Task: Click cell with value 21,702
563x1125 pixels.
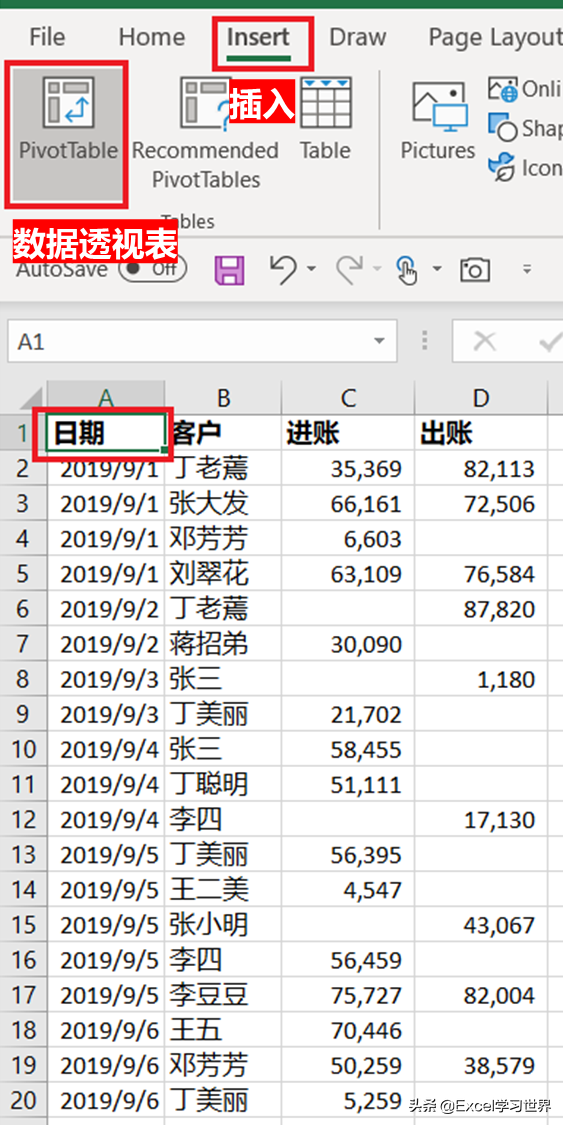Action: 349,715
